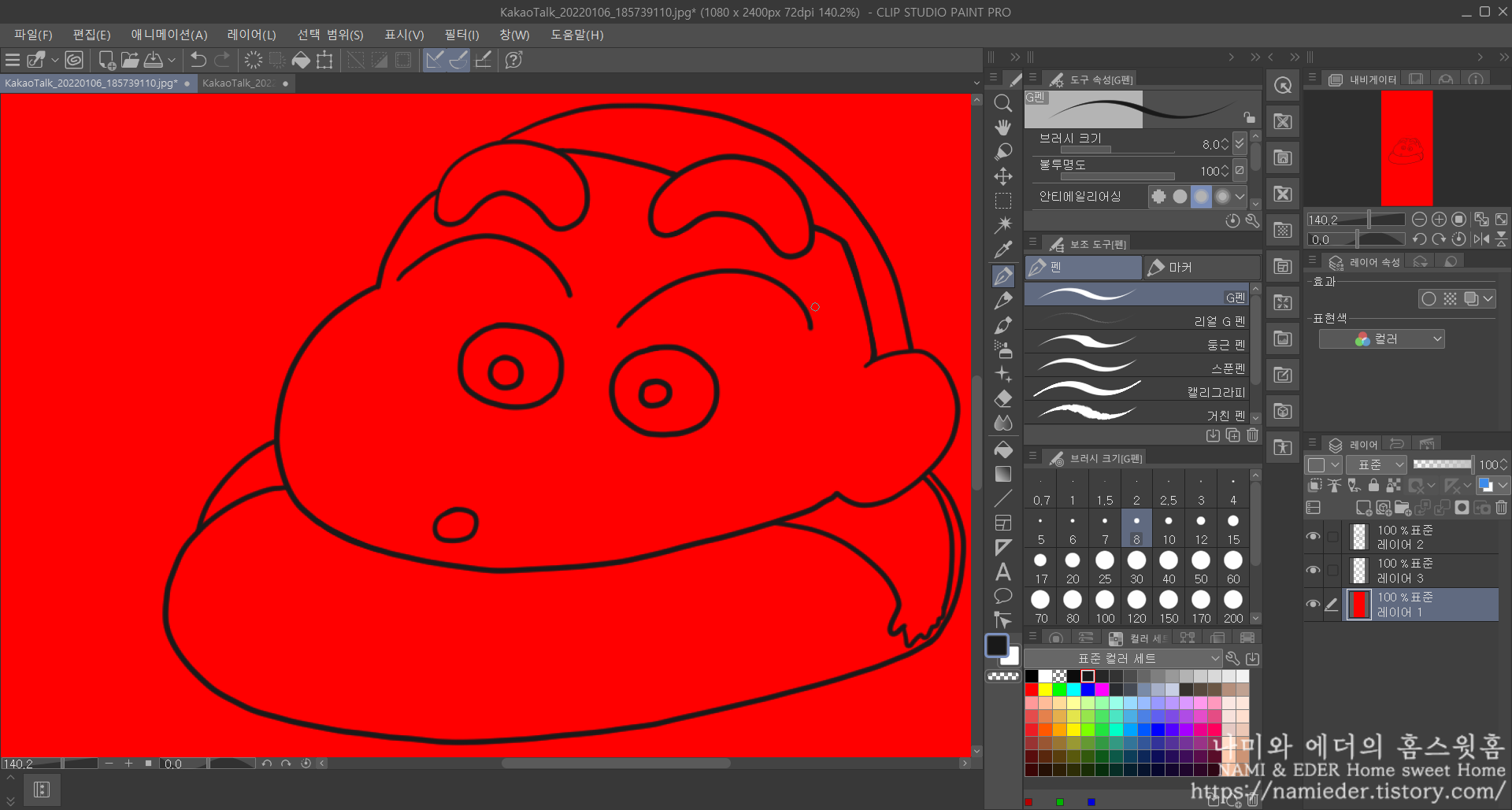Hide layer 레이어 1 with eye icon
Screen dimensions: 1512x810
[x=1313, y=605]
